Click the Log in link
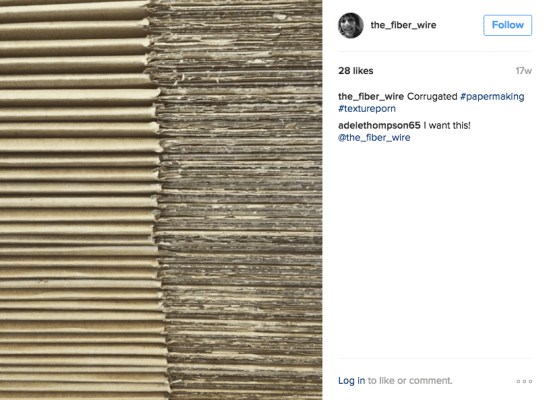The image size is (547, 400). coord(351,380)
